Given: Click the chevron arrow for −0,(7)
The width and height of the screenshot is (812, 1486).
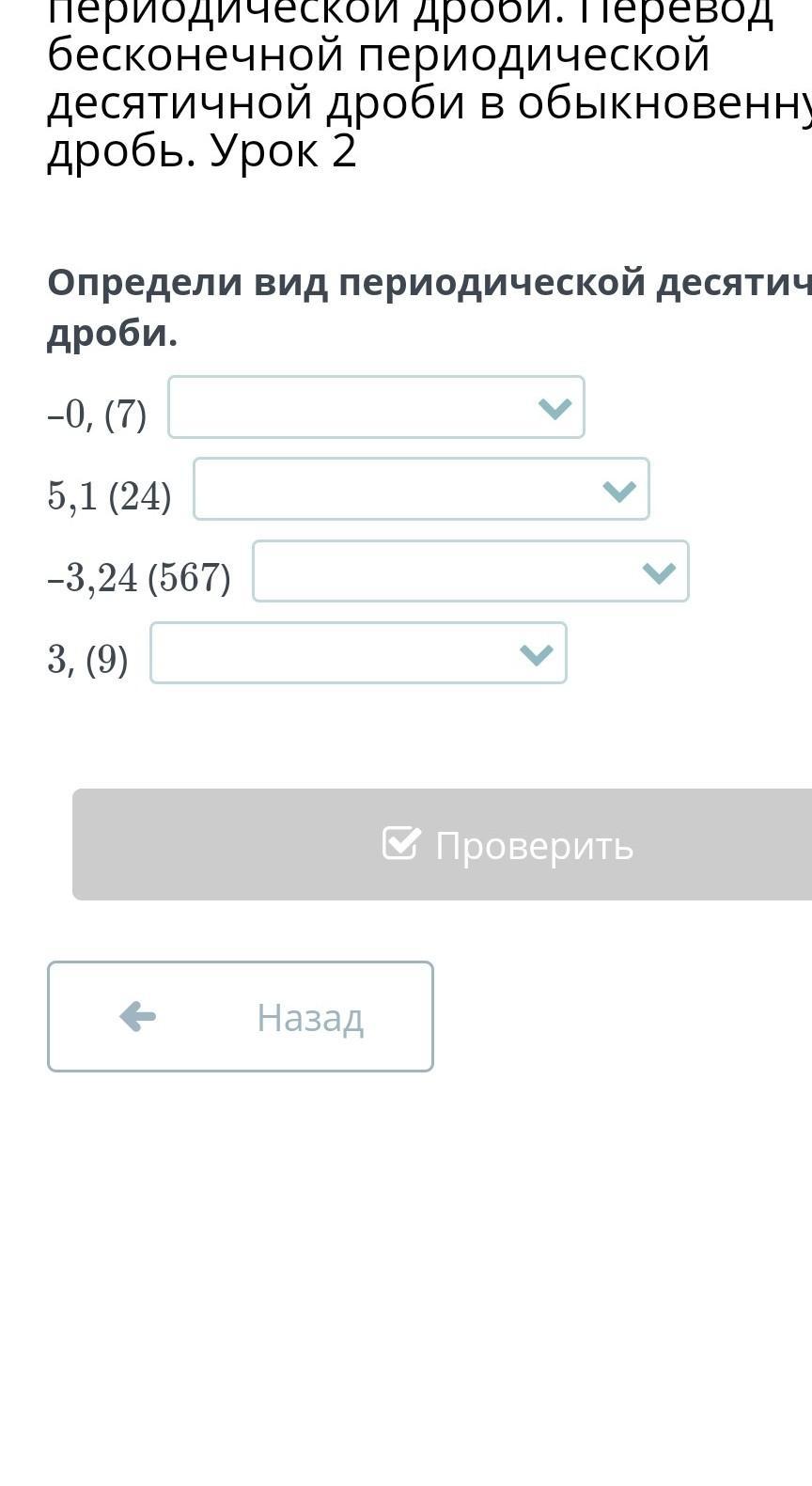Looking at the screenshot, I should pyautogui.click(x=554, y=408).
